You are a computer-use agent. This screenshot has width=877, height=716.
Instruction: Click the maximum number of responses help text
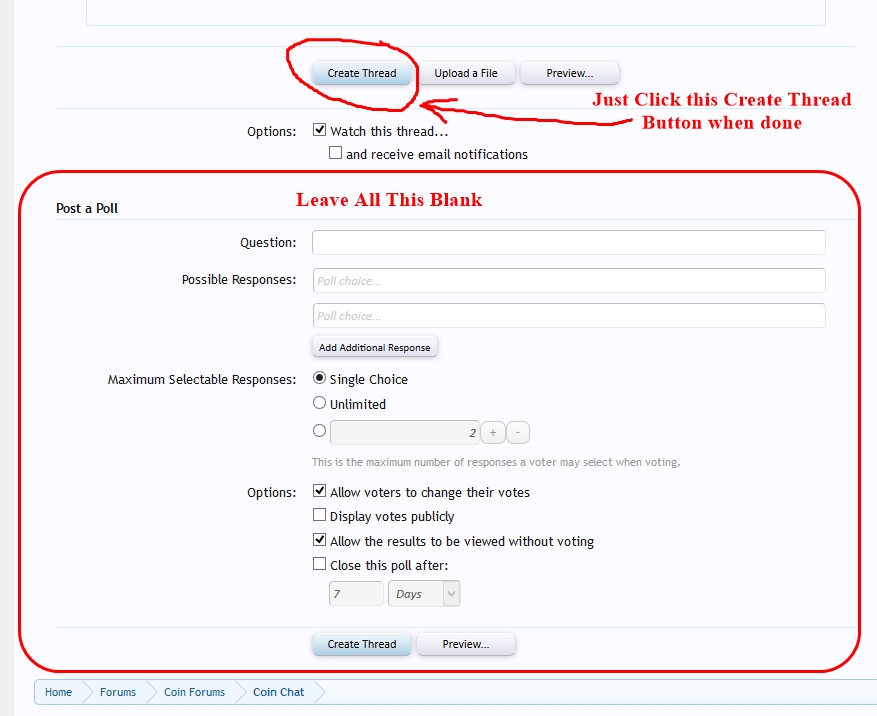pos(496,462)
